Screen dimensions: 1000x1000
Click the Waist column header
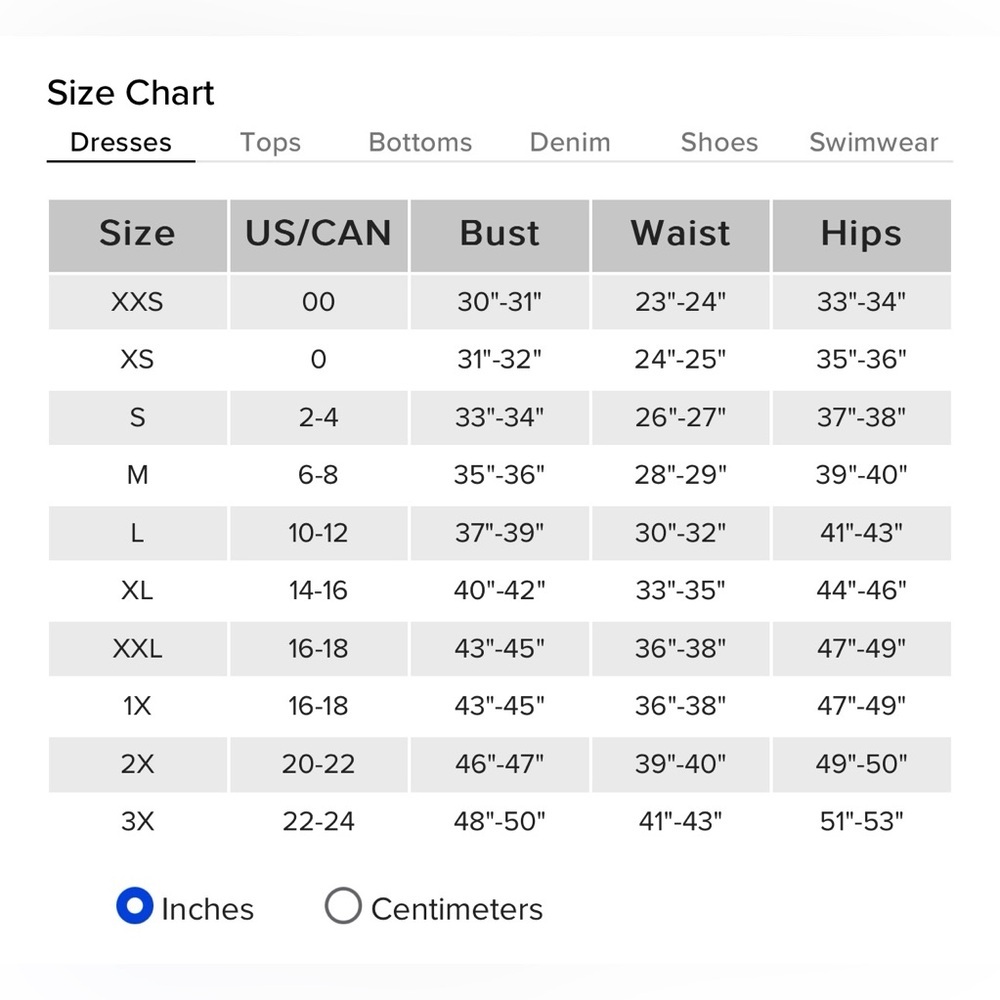coord(680,235)
